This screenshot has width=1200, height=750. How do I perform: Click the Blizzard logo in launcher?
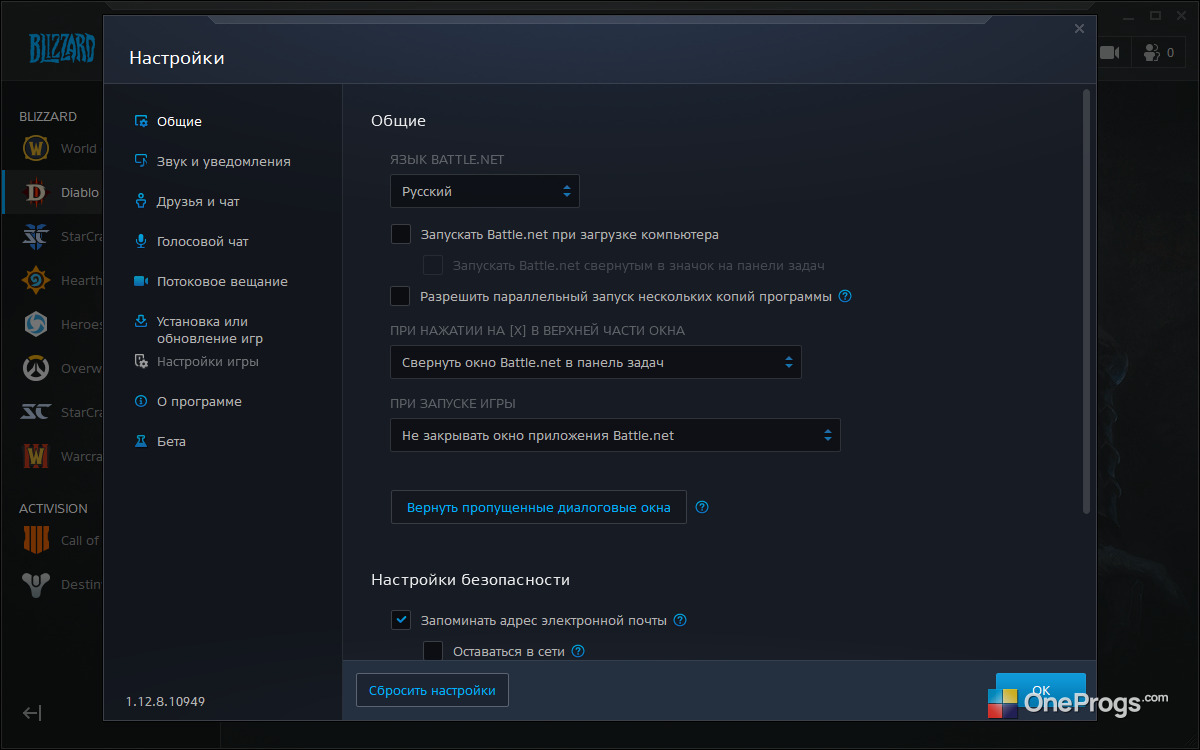click(61, 46)
